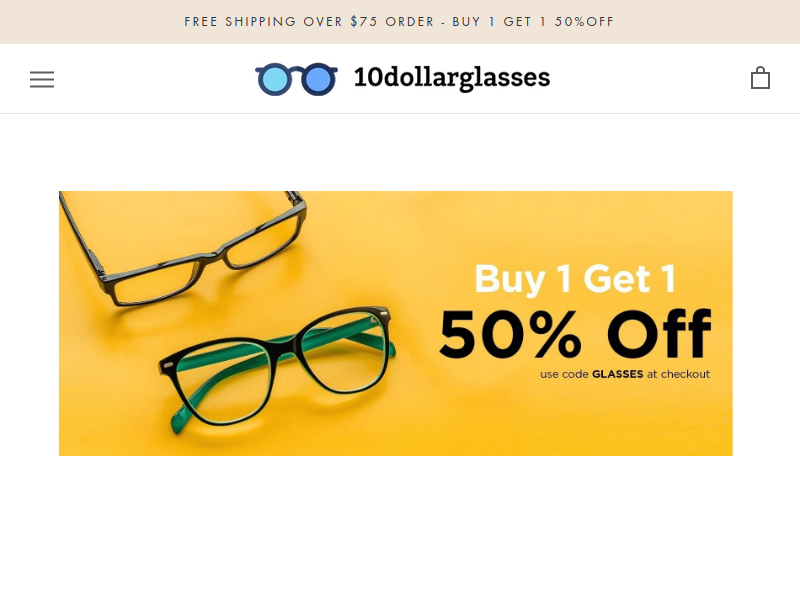Screen dimensions: 800x600
Task: Click the bold GLASSES promo code word
Action: click(617, 374)
